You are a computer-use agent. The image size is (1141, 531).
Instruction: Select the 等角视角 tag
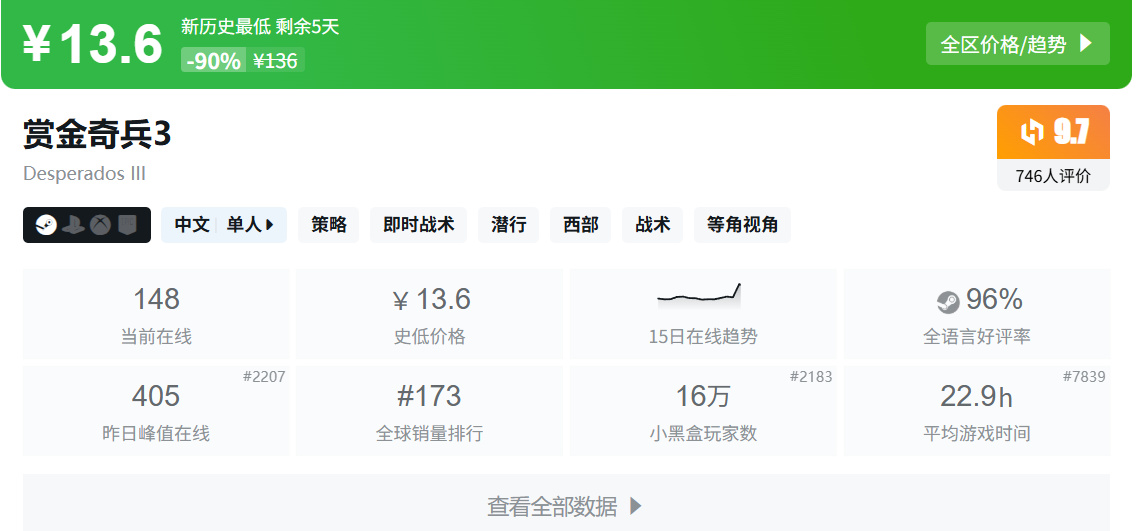tap(742, 225)
